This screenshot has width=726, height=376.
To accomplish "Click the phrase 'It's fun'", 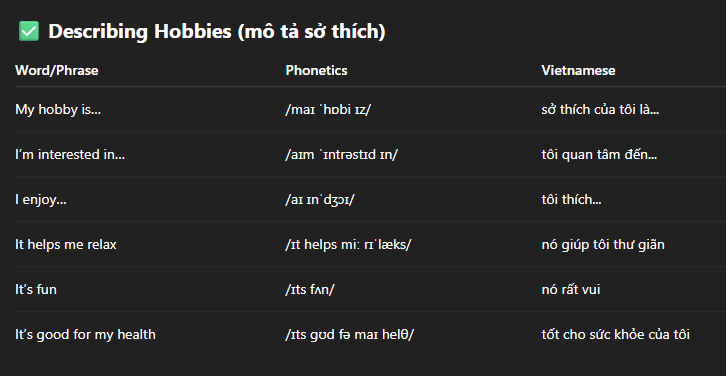I will tap(36, 290).
